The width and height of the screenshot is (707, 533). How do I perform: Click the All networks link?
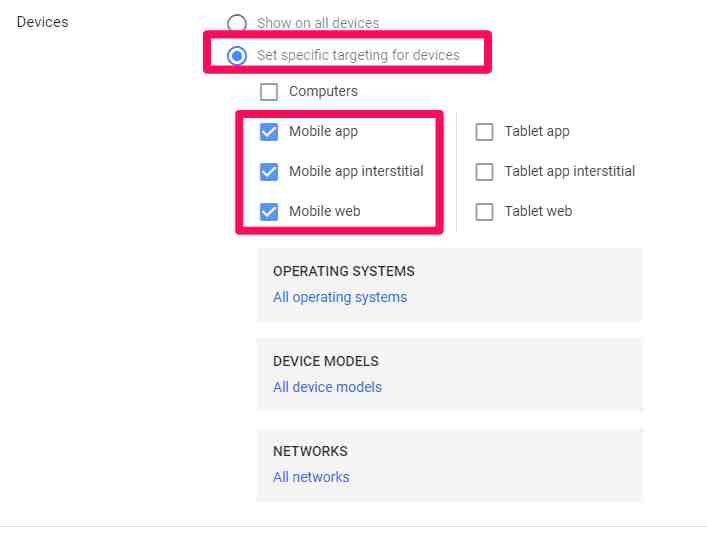pyautogui.click(x=311, y=477)
